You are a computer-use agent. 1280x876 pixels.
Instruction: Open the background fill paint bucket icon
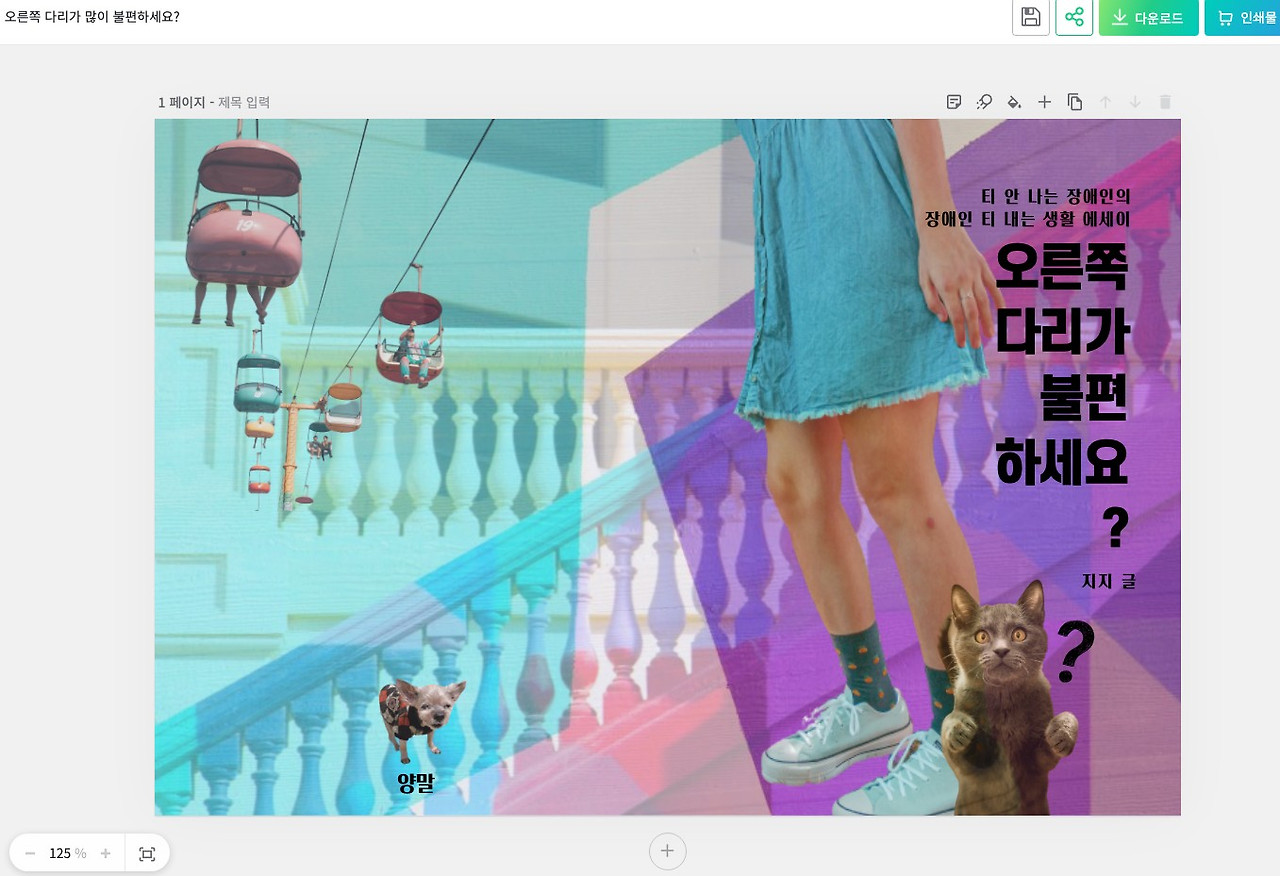coord(1014,101)
